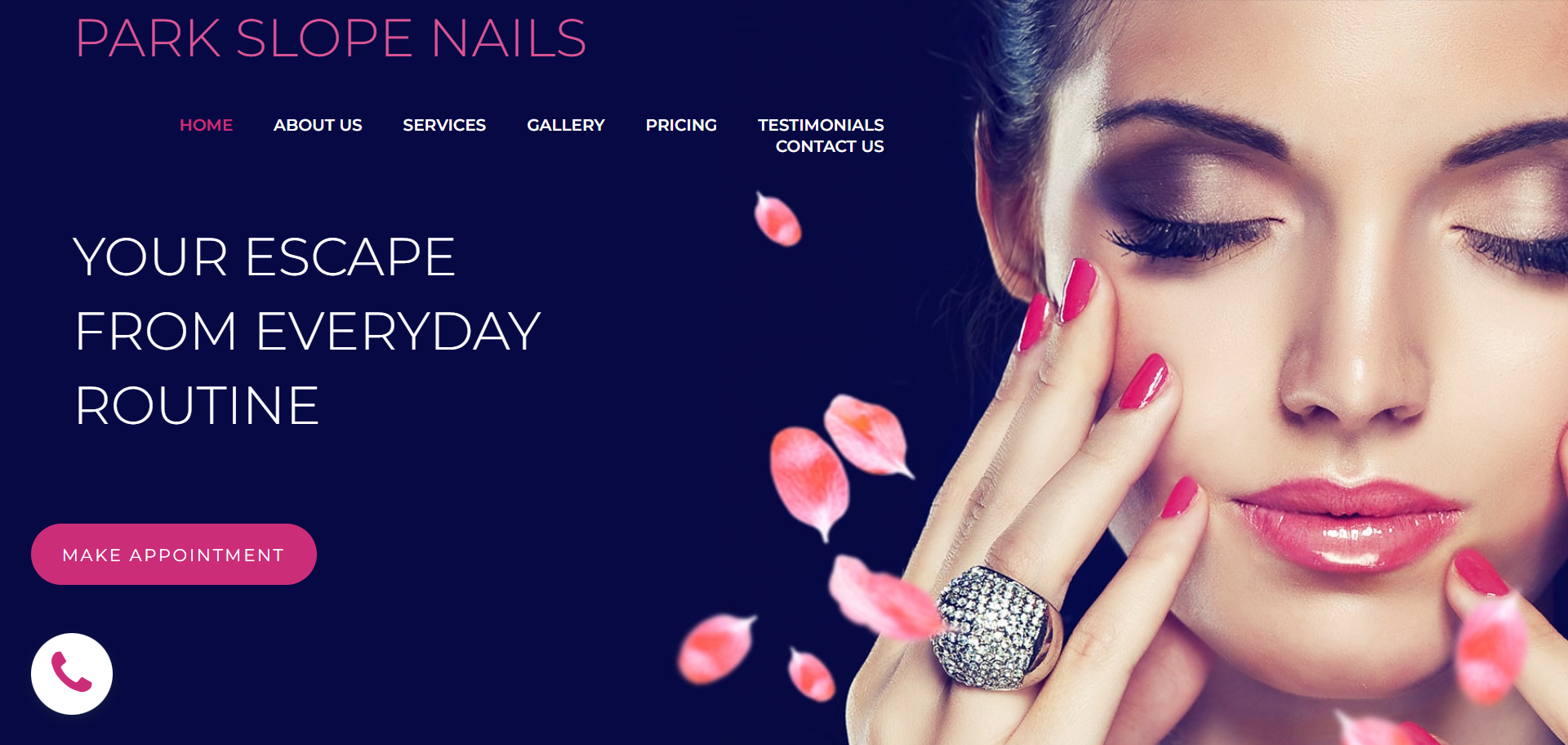Open the Services menu item
This screenshot has width=1568, height=745.
[444, 125]
